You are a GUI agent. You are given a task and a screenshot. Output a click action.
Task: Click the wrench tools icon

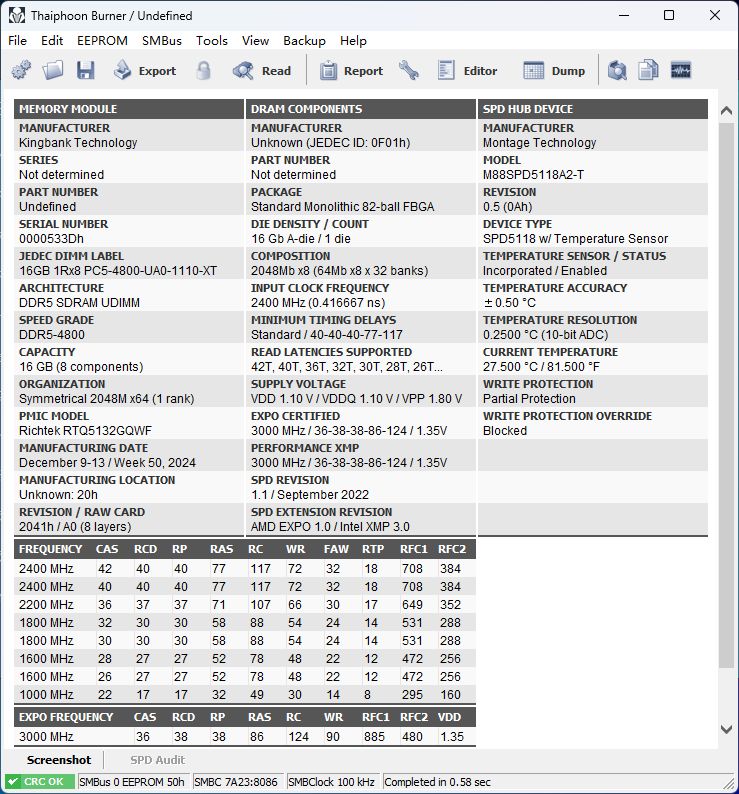[409, 70]
